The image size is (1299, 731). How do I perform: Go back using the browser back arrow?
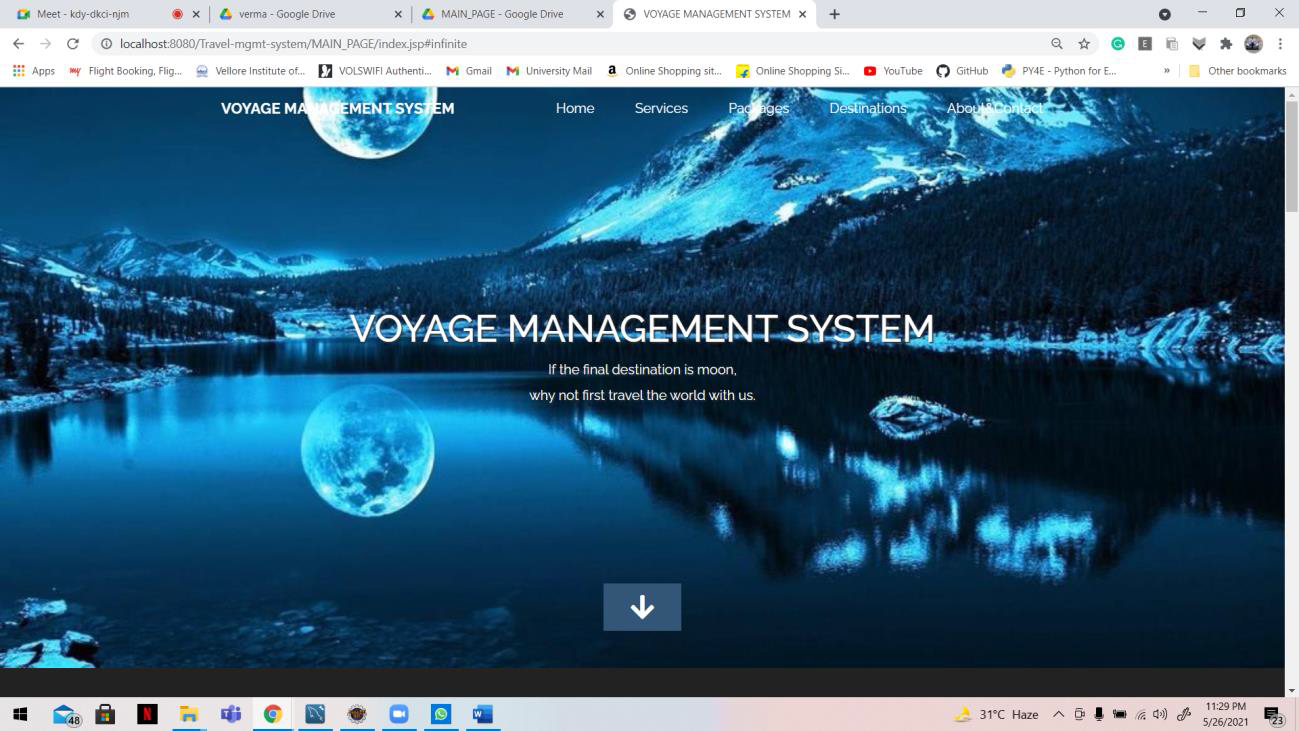(x=18, y=44)
